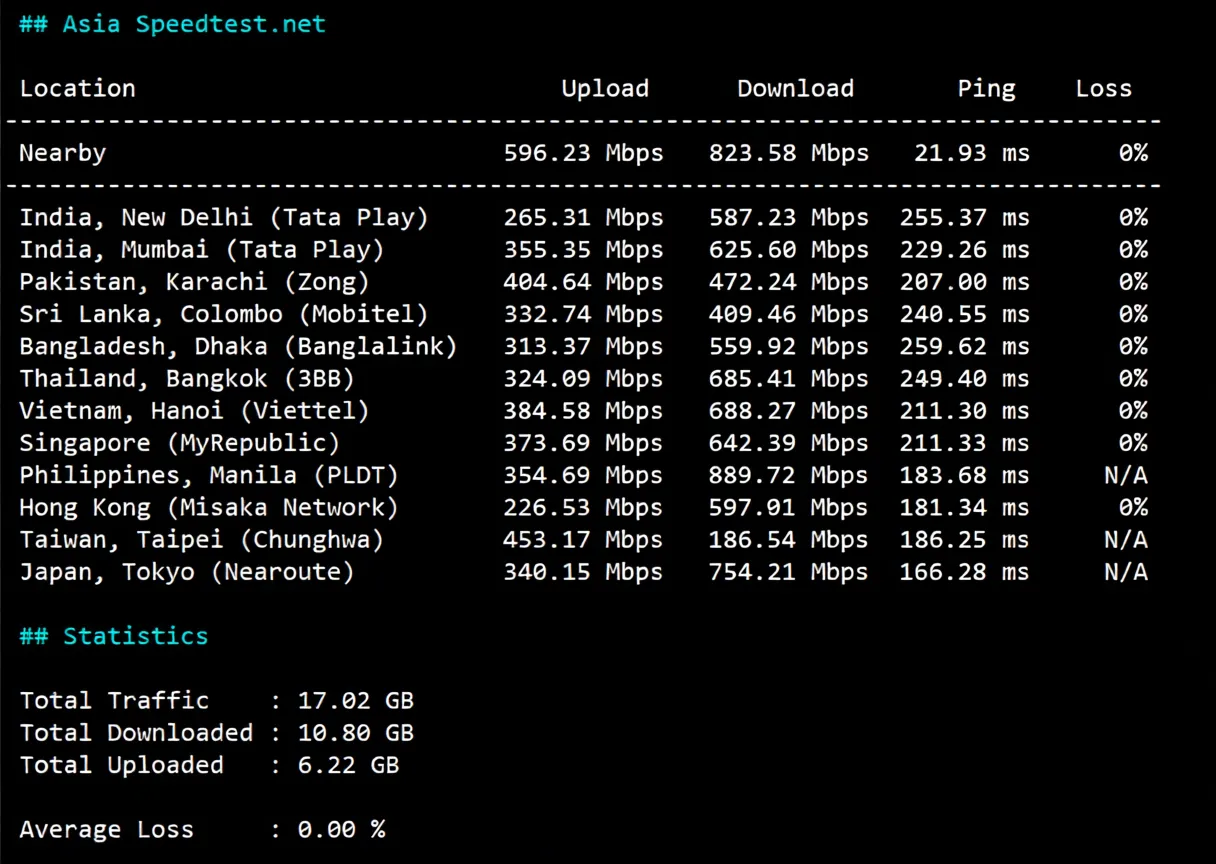Select the Total Downloaded 10.80 GB value
Screen dimensions: 1216x864
click(355, 732)
